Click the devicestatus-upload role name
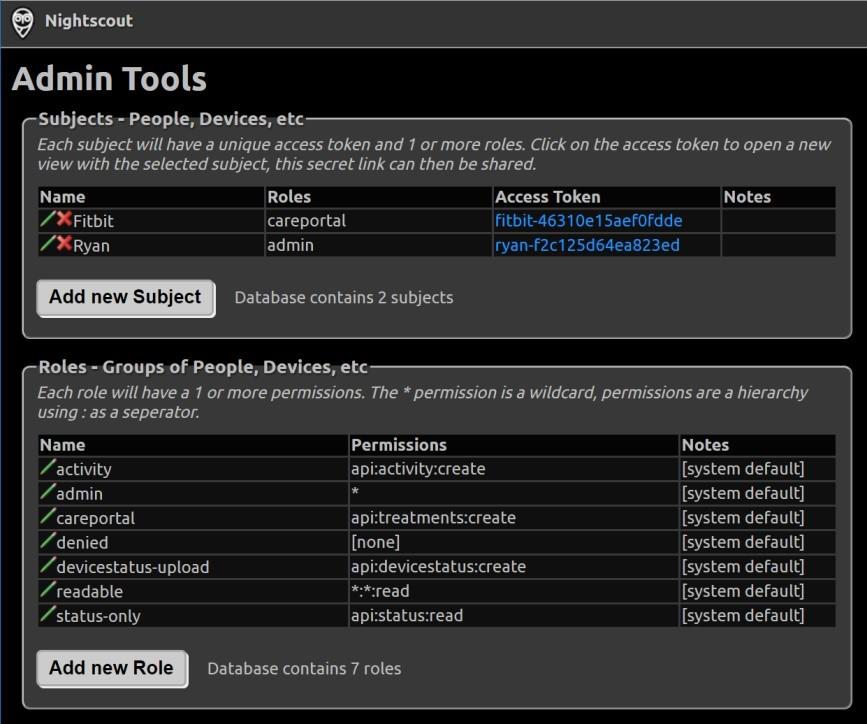 click(133, 567)
